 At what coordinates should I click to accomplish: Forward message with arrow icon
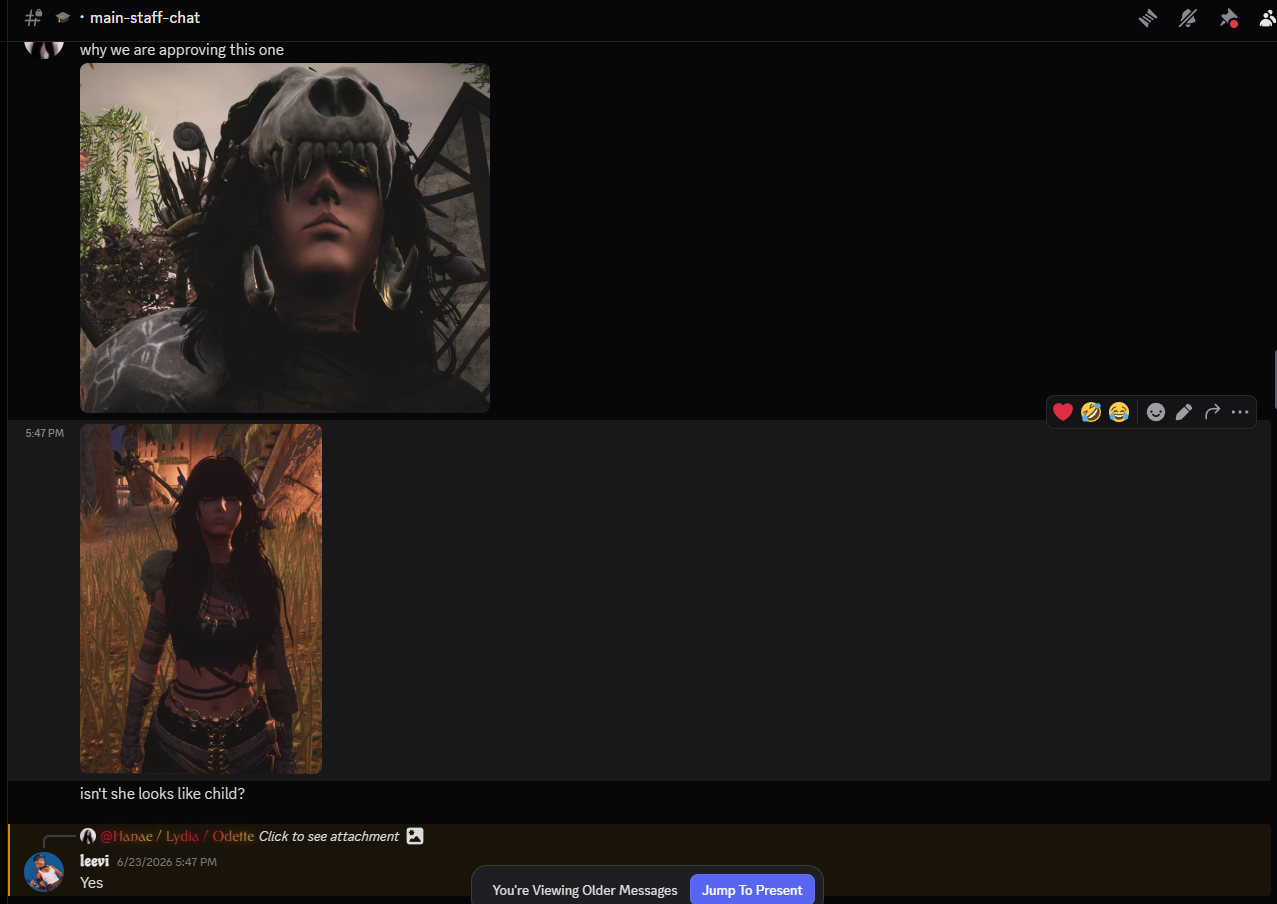click(x=1212, y=412)
